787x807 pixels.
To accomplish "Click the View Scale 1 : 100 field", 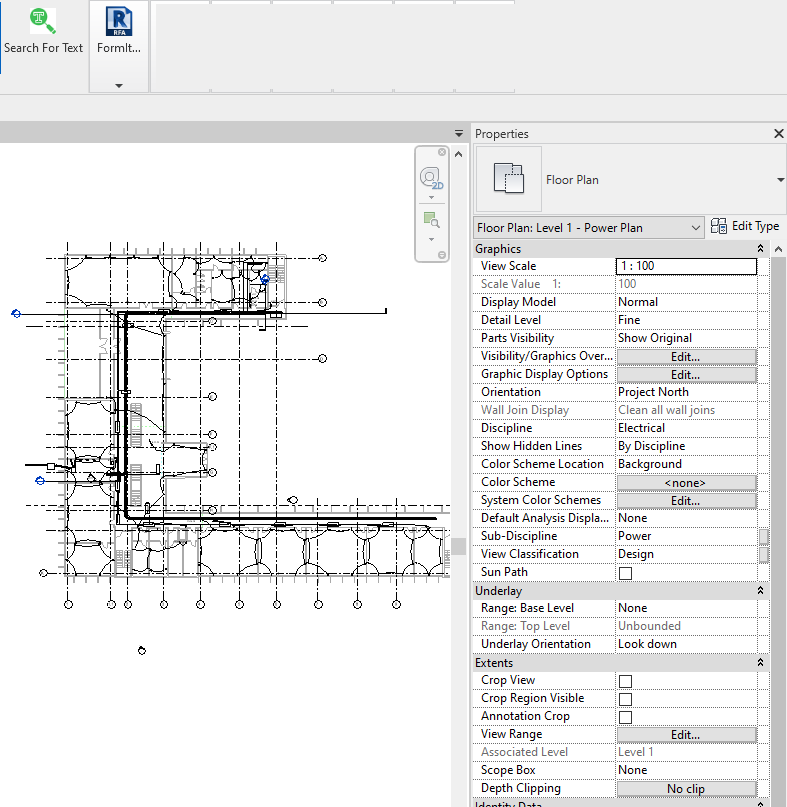I will click(685, 266).
